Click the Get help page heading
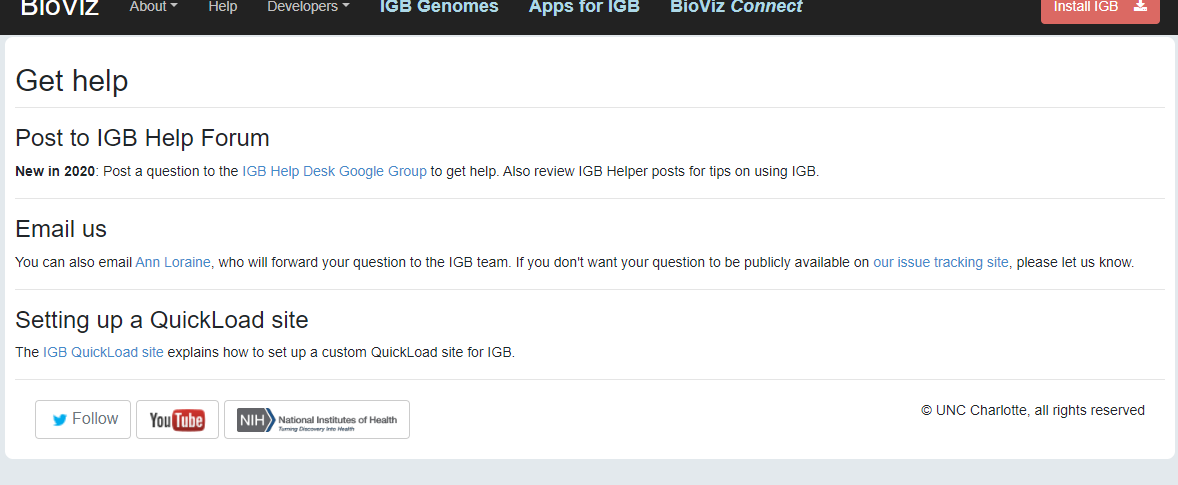The image size is (1178, 485). point(72,81)
